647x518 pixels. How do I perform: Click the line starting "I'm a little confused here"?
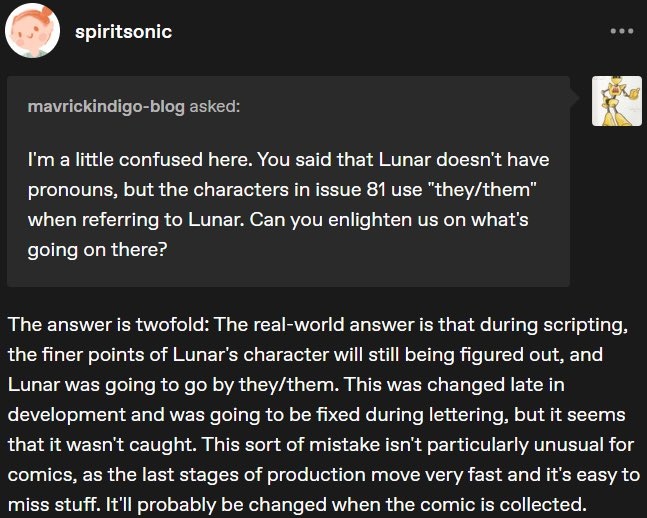(x=287, y=160)
